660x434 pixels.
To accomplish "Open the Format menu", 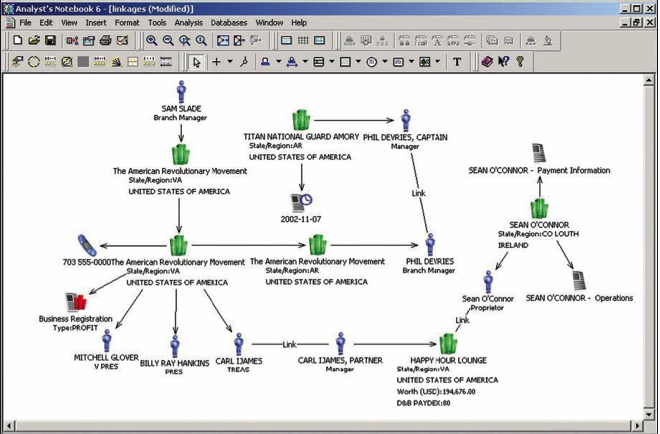I will (x=127, y=23).
